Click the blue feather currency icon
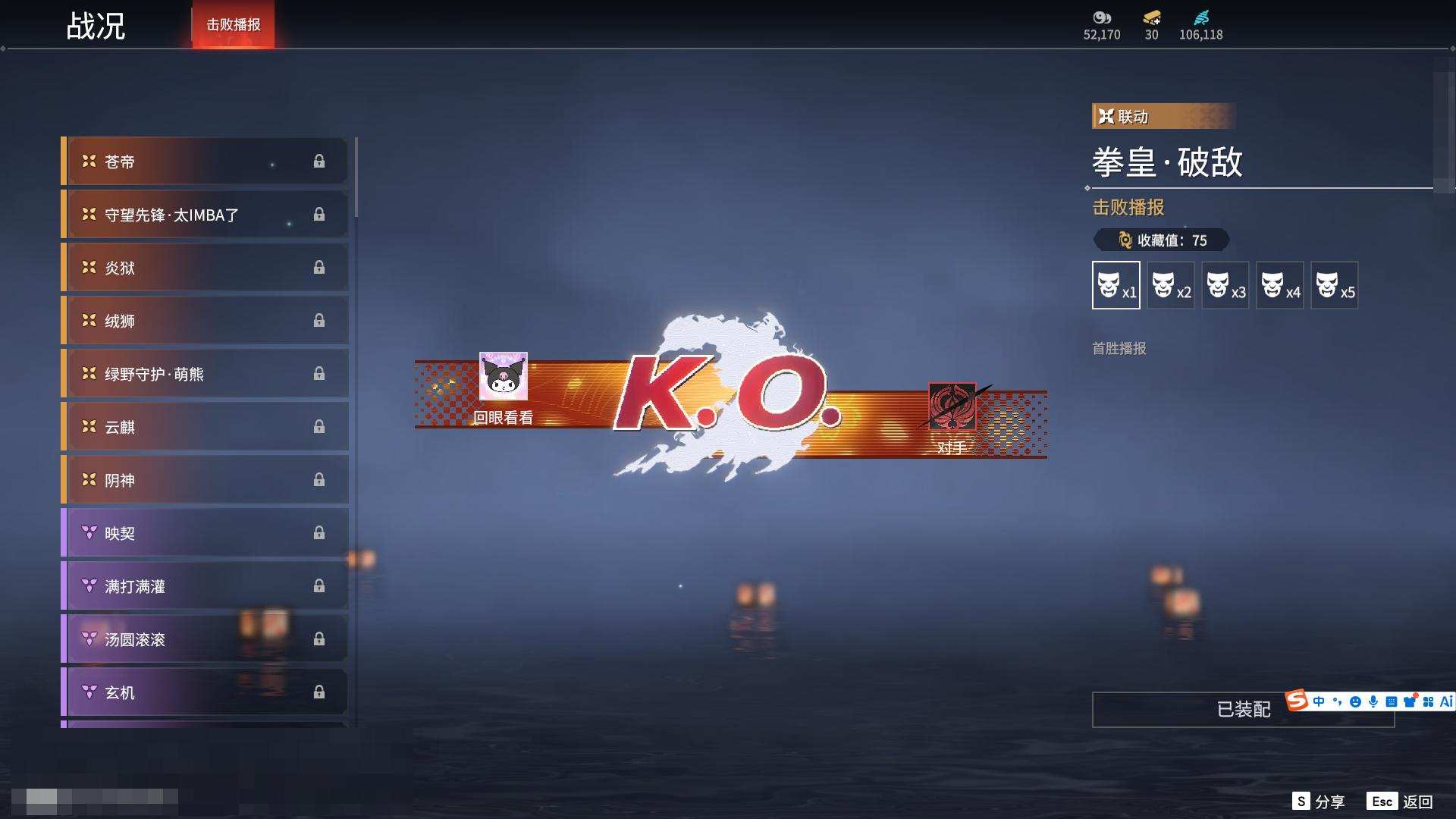Viewport: 1456px width, 819px height. pyautogui.click(x=1201, y=17)
